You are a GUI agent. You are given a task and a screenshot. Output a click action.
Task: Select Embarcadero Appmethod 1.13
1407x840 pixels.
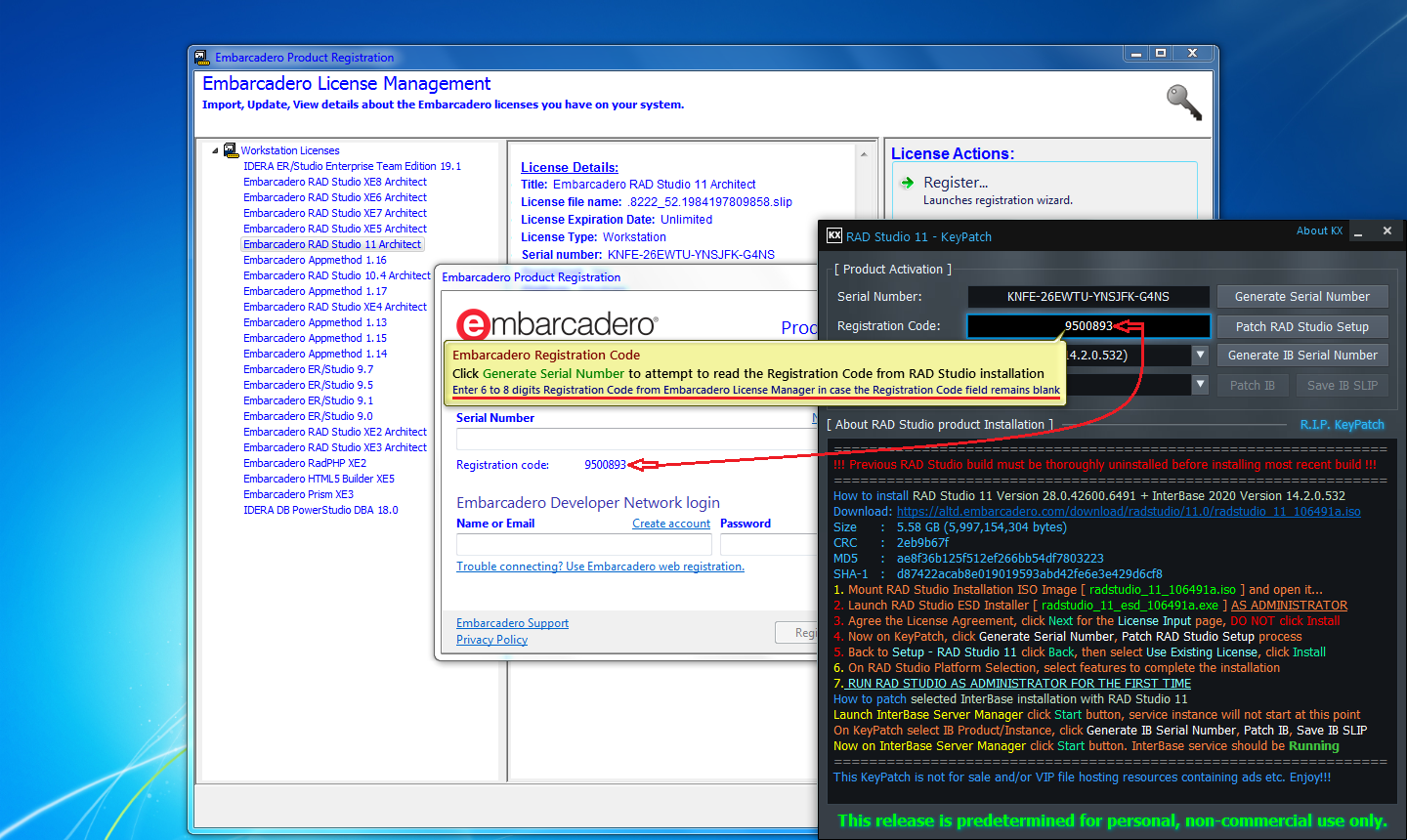pos(315,322)
